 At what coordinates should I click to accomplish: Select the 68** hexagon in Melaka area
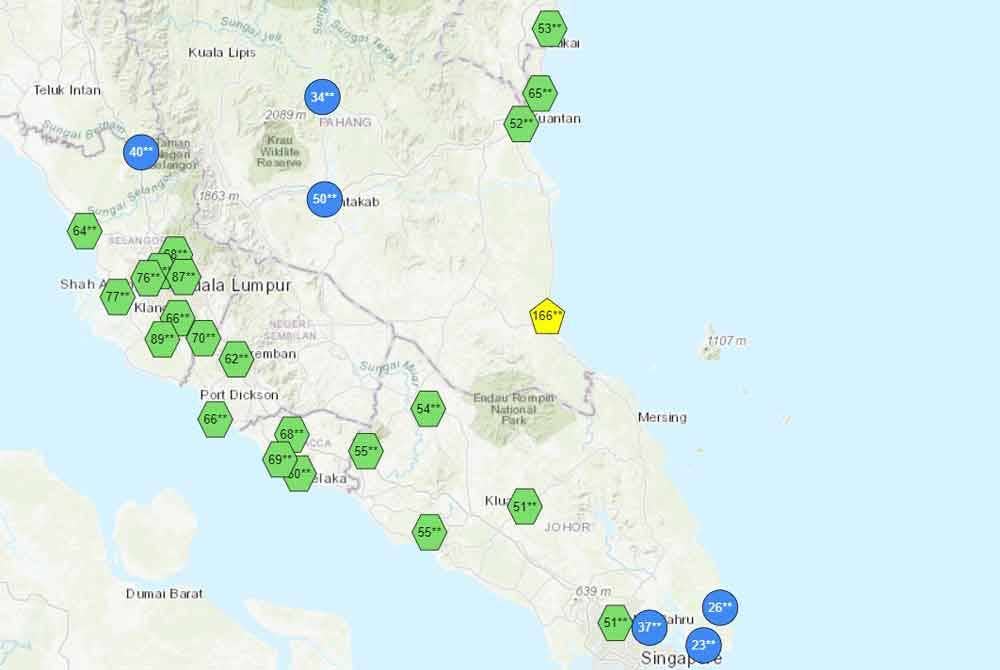[291, 433]
